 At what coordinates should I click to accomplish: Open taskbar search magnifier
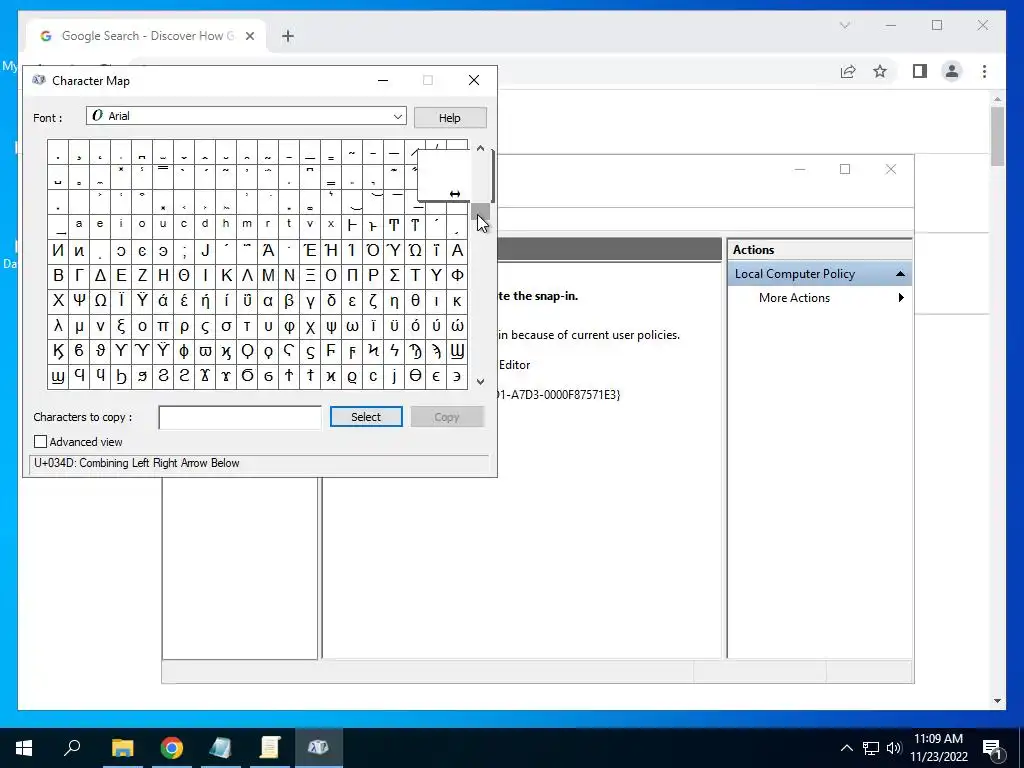(x=72, y=747)
